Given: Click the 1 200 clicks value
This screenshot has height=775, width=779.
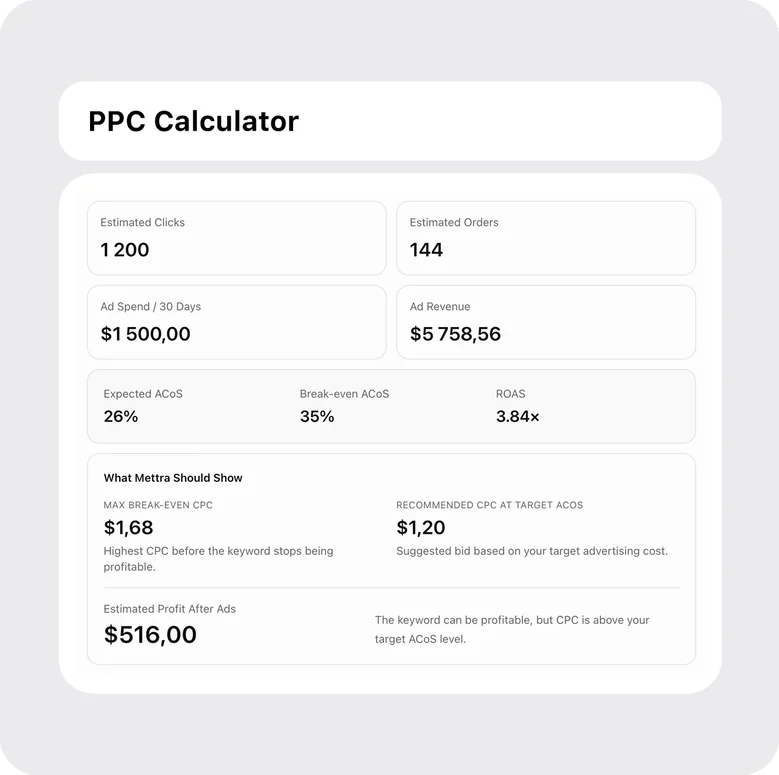Looking at the screenshot, I should [x=125, y=249].
